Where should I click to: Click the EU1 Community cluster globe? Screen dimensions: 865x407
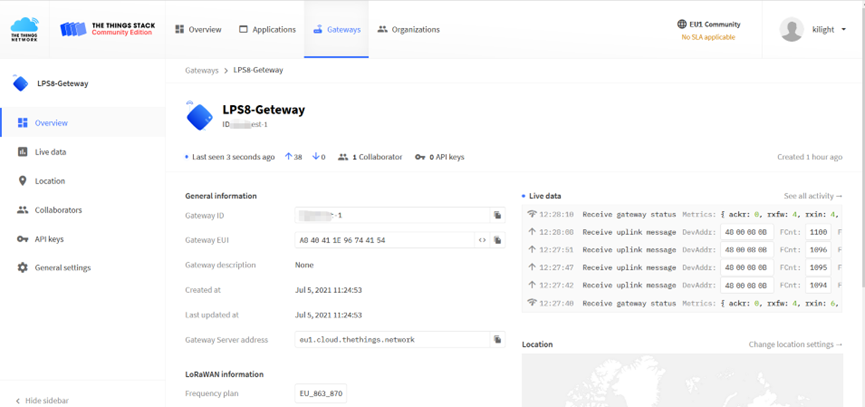[x=682, y=24]
